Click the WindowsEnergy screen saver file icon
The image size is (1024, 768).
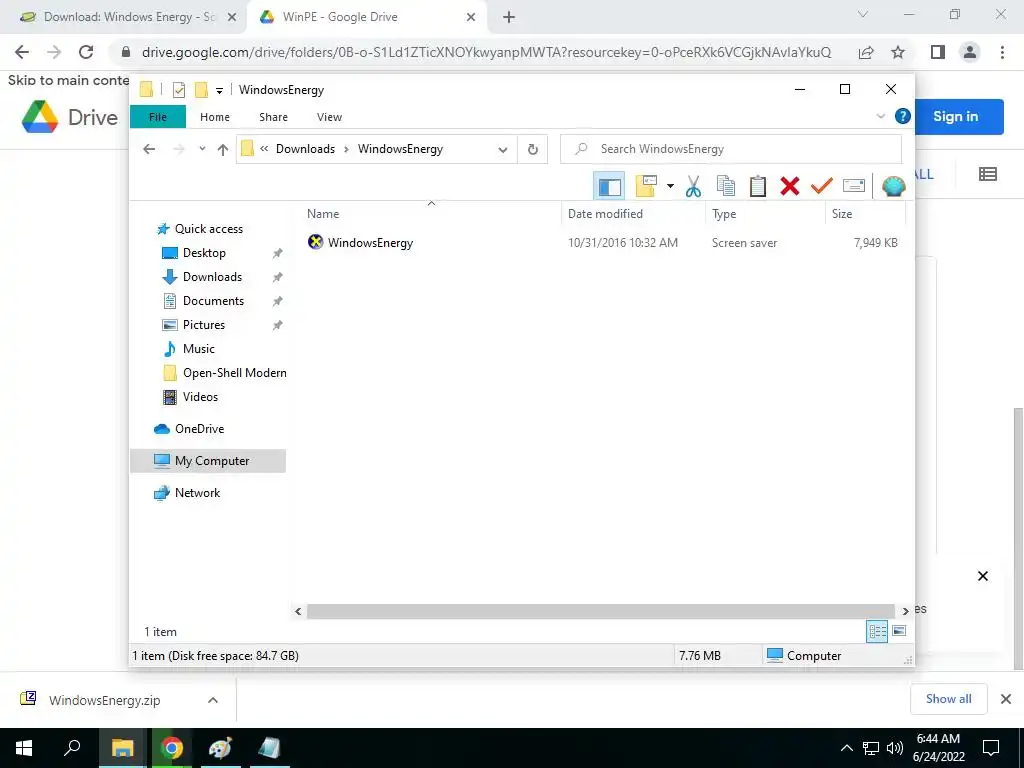pyautogui.click(x=315, y=242)
